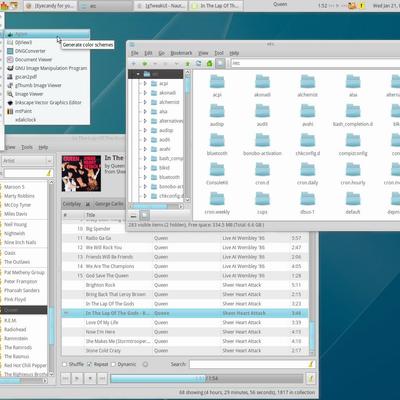Click the song seek progress bar

[x=207, y=378]
